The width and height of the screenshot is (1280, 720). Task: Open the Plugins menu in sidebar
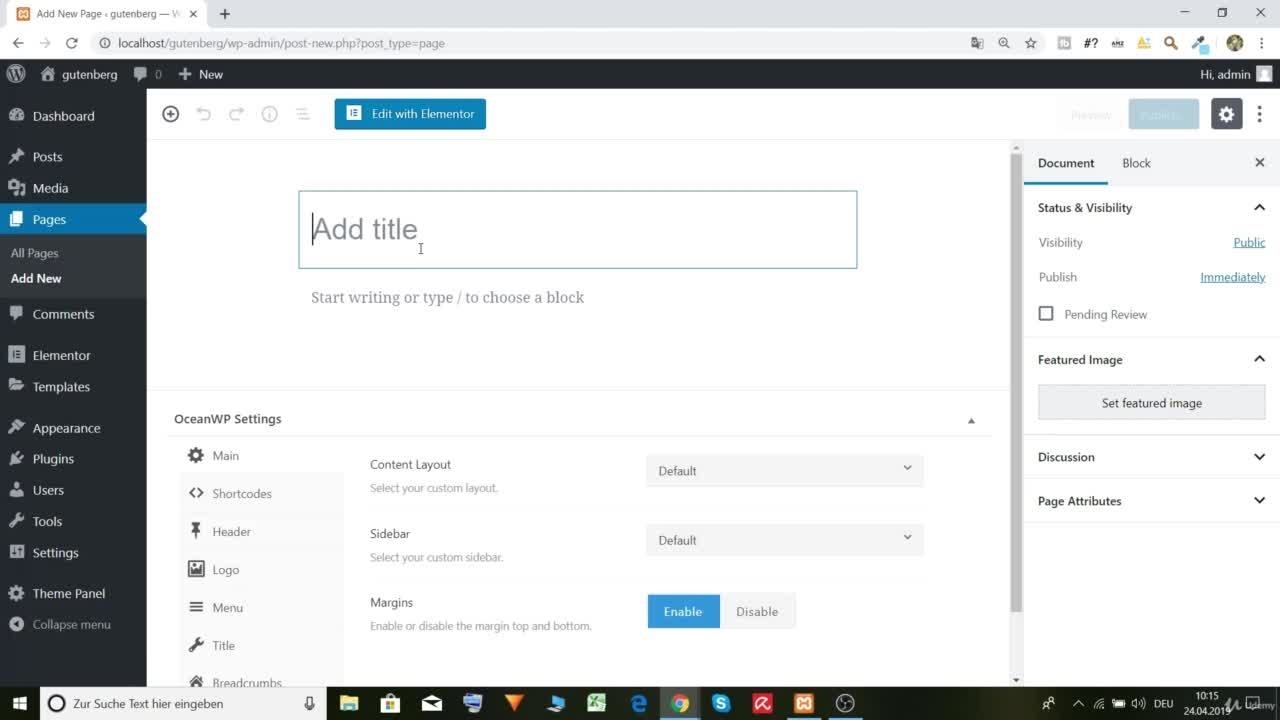(53, 459)
